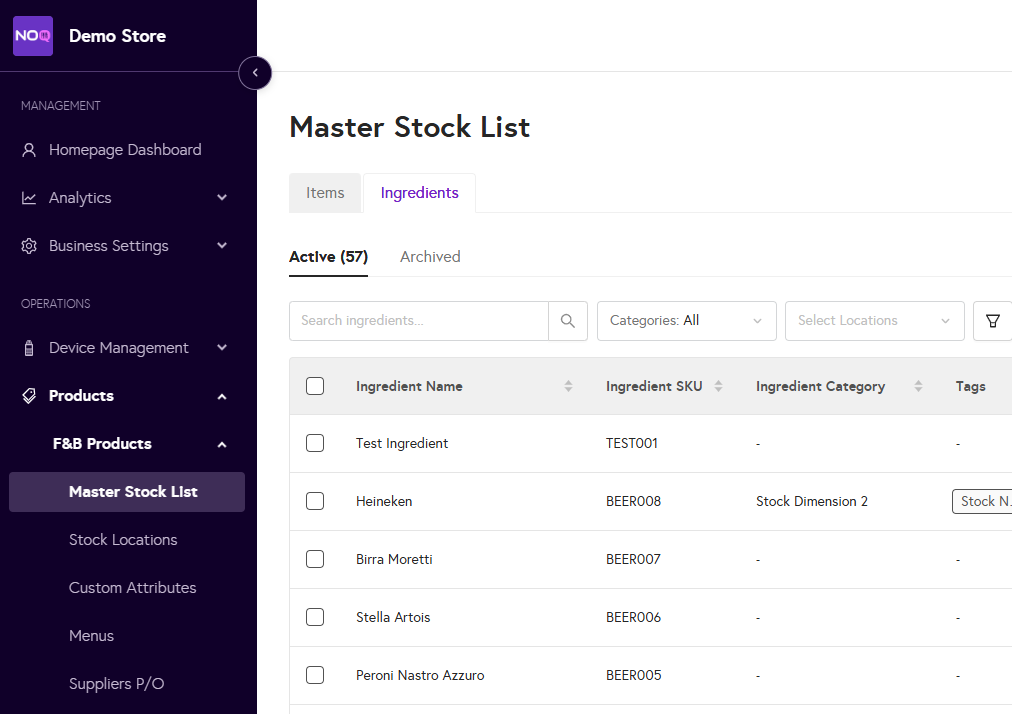Open the Select Locations dropdown
This screenshot has width=1012, height=714.
pos(874,321)
